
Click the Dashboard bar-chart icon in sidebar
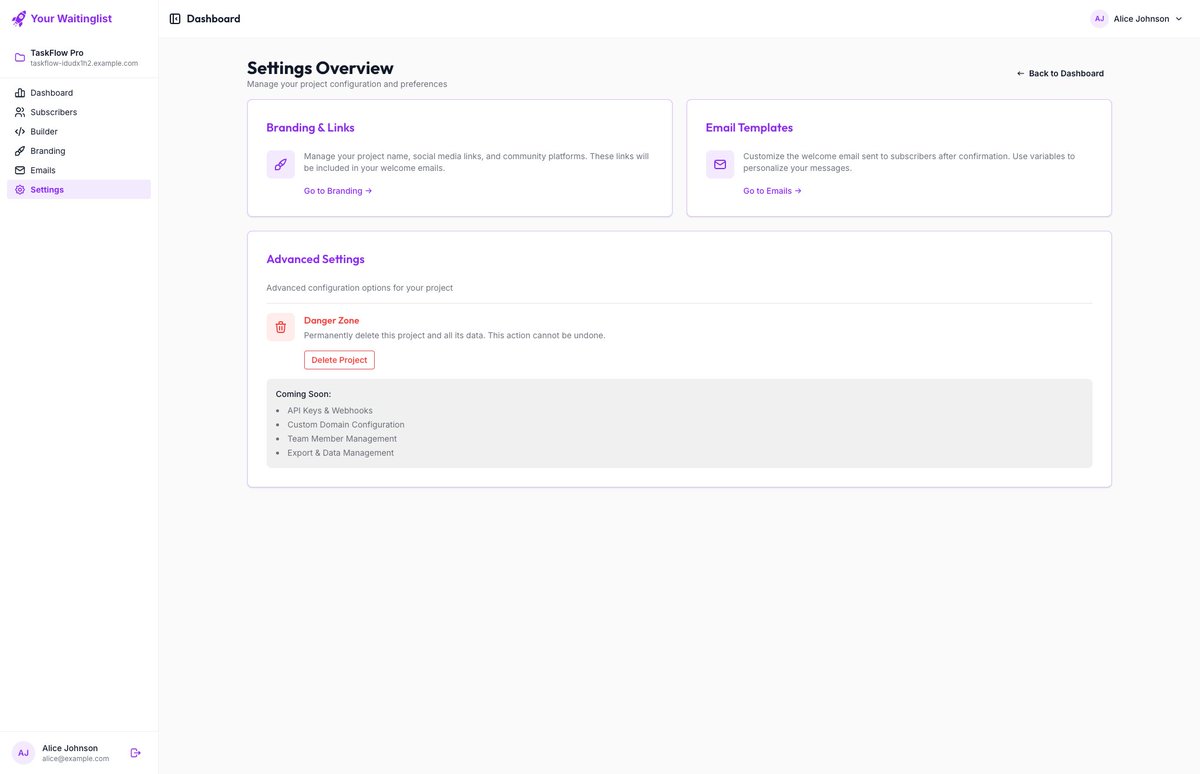(20, 93)
